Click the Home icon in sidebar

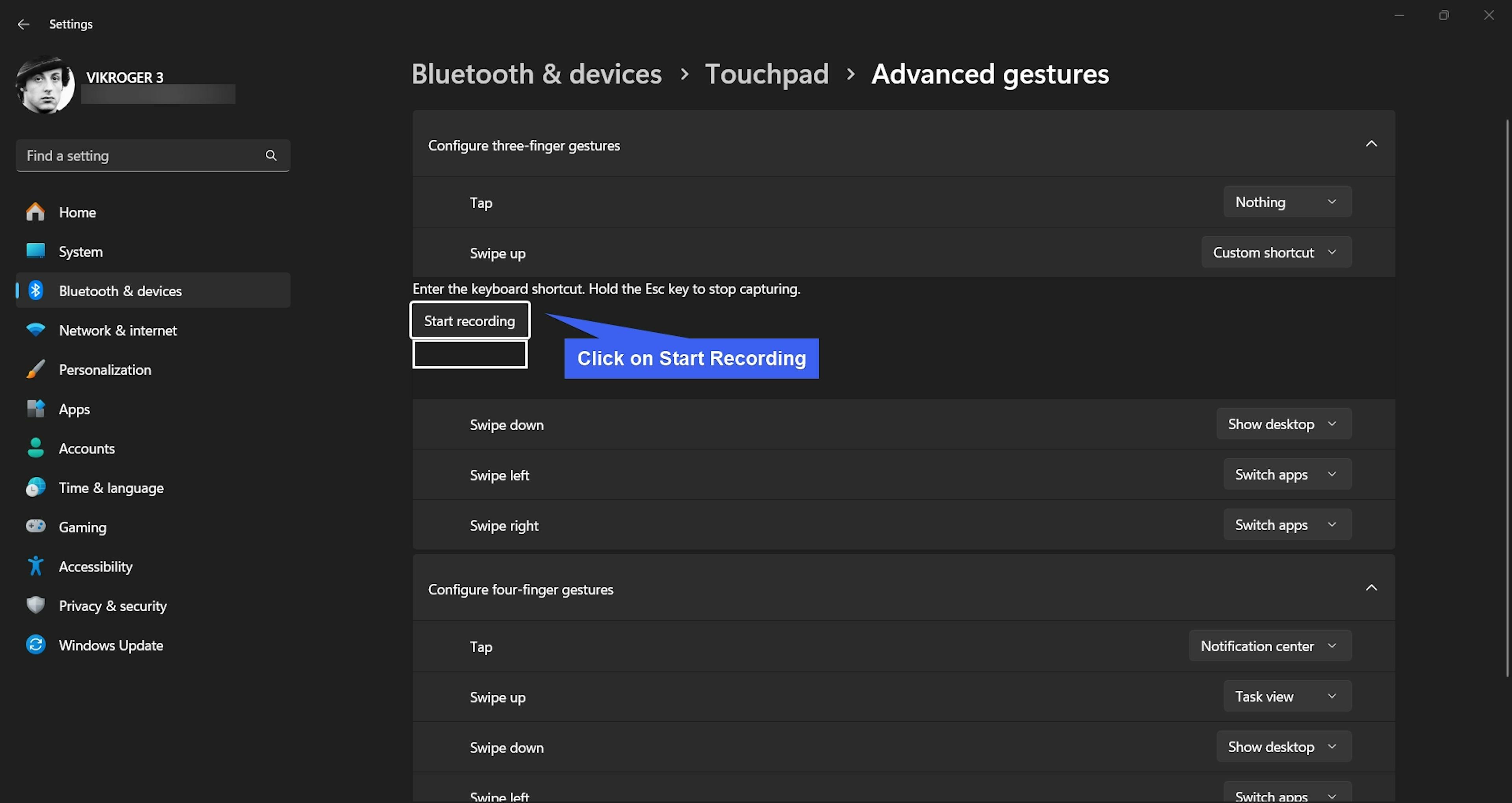35,212
